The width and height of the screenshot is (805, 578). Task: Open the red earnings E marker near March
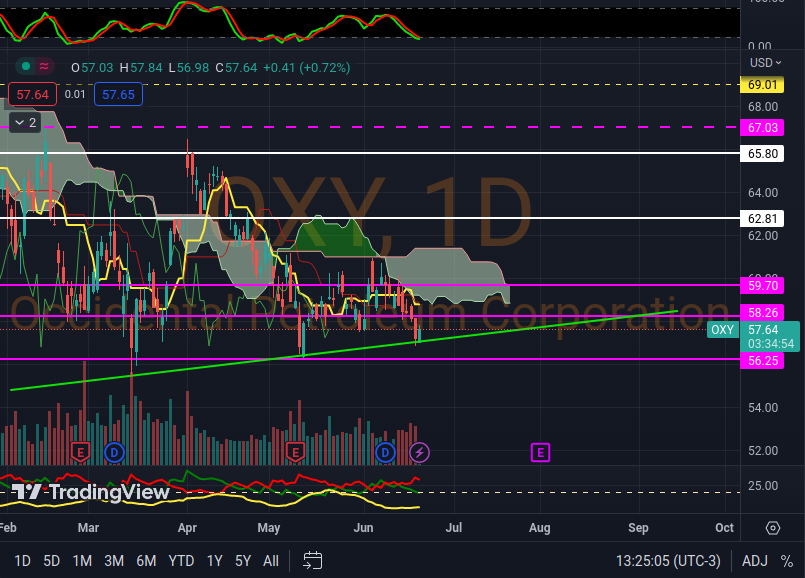[80, 452]
